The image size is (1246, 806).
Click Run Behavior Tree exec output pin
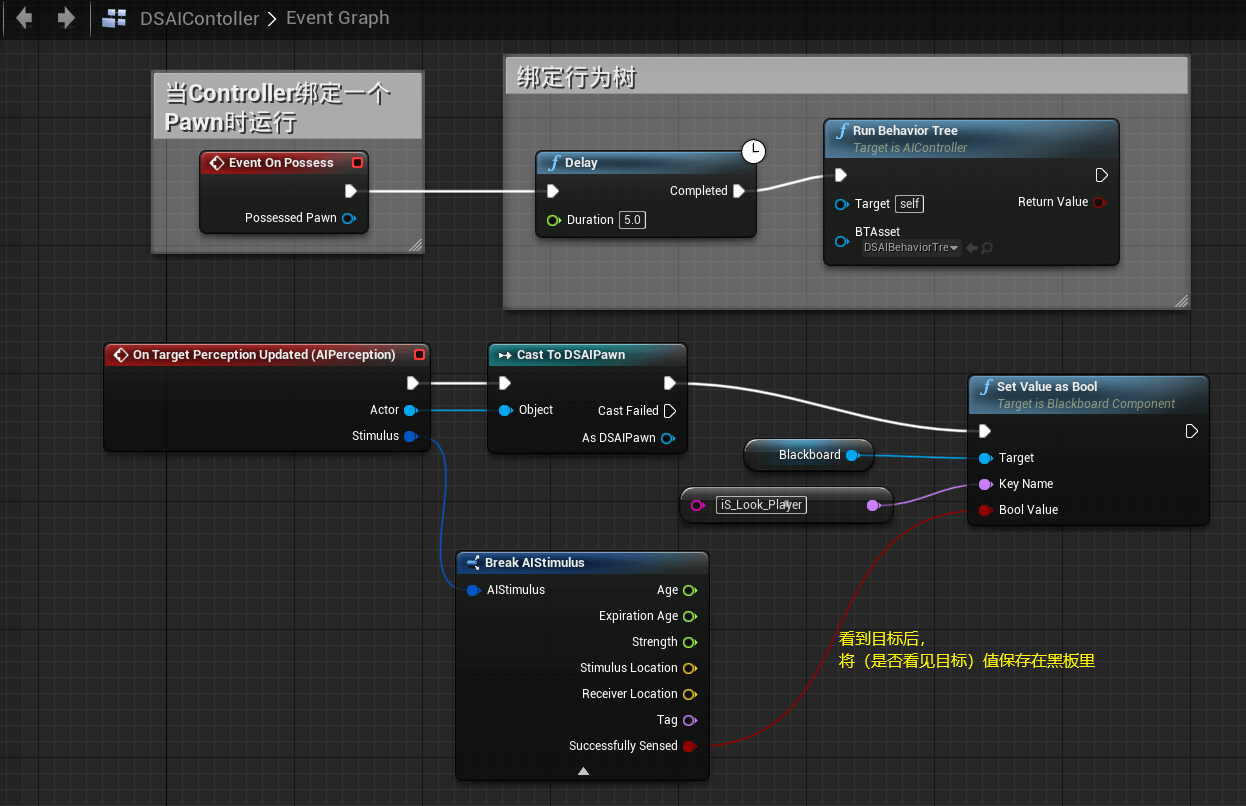1101,175
